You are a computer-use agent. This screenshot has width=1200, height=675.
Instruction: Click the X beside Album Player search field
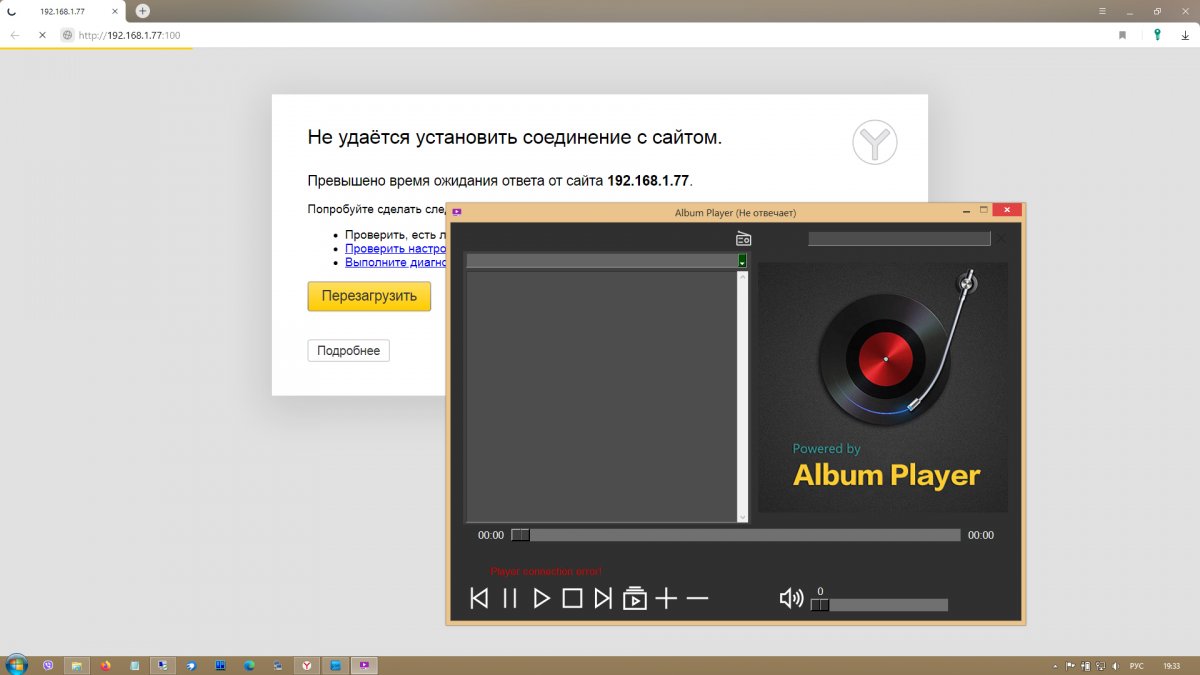(1001, 238)
